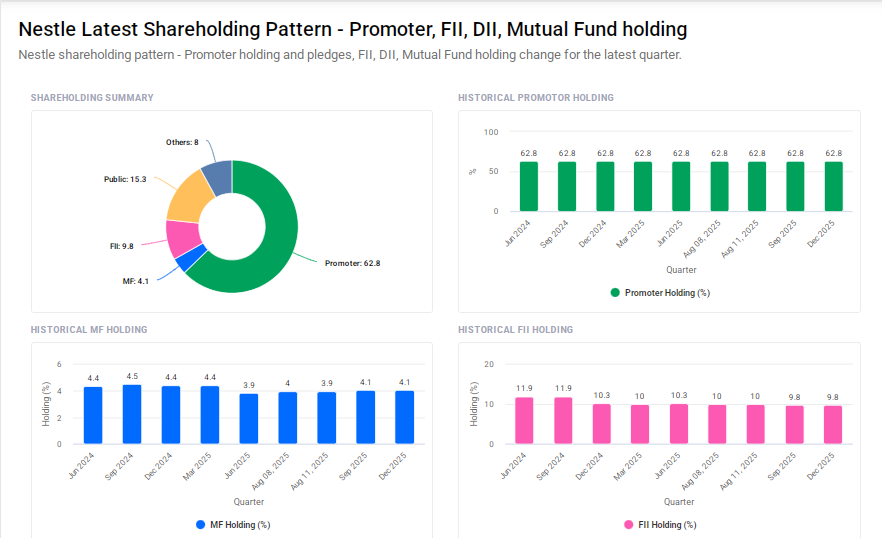Click the Jun 2024 promoter holding bar
Screen dimensions: 882x538
[x=529, y=187]
